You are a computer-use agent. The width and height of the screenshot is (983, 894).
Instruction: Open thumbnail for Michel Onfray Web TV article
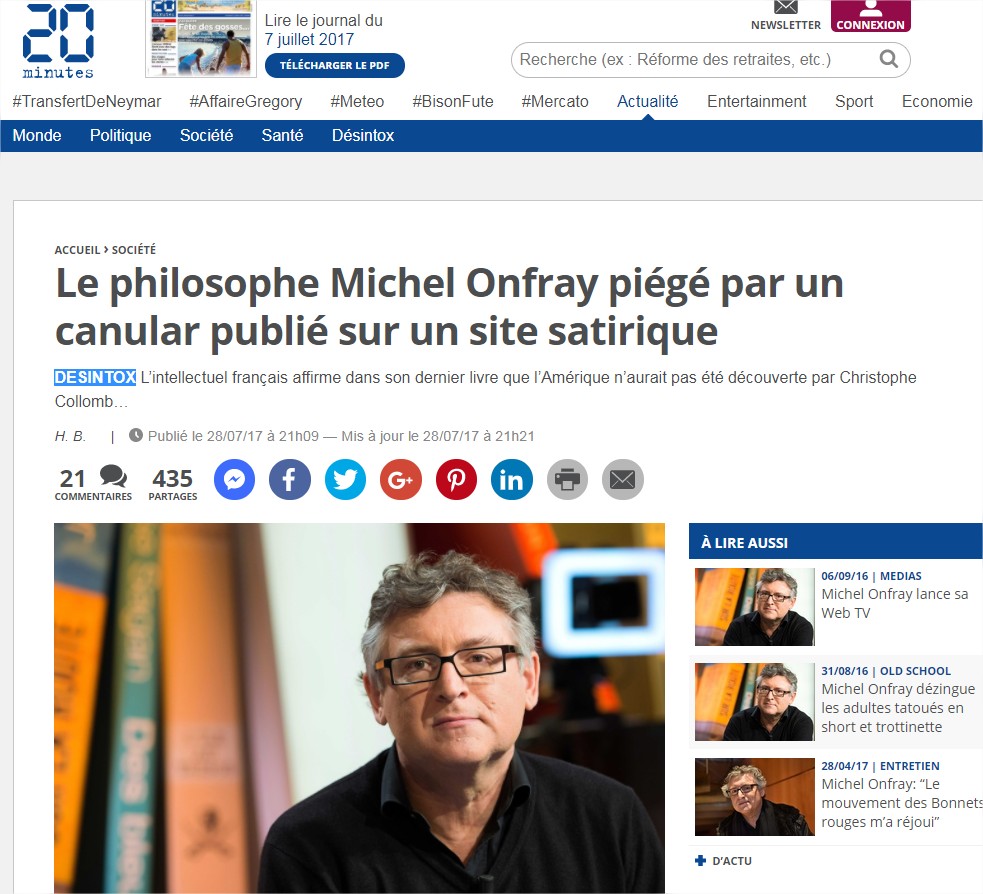(755, 607)
